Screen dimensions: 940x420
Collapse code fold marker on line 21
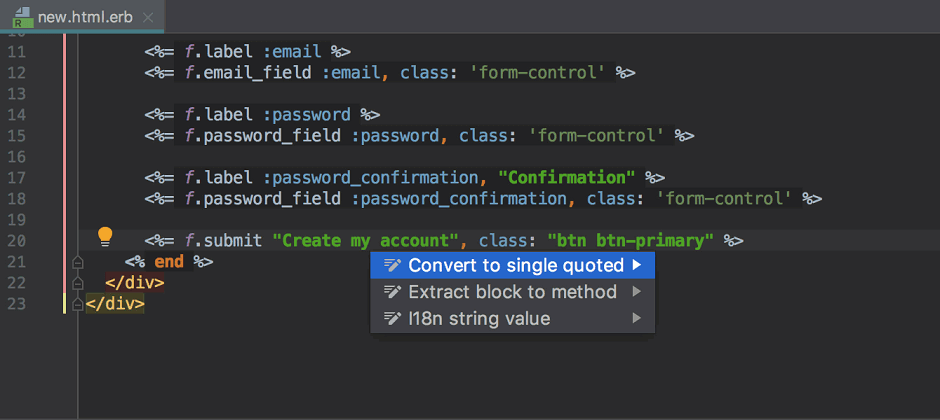(x=77, y=261)
